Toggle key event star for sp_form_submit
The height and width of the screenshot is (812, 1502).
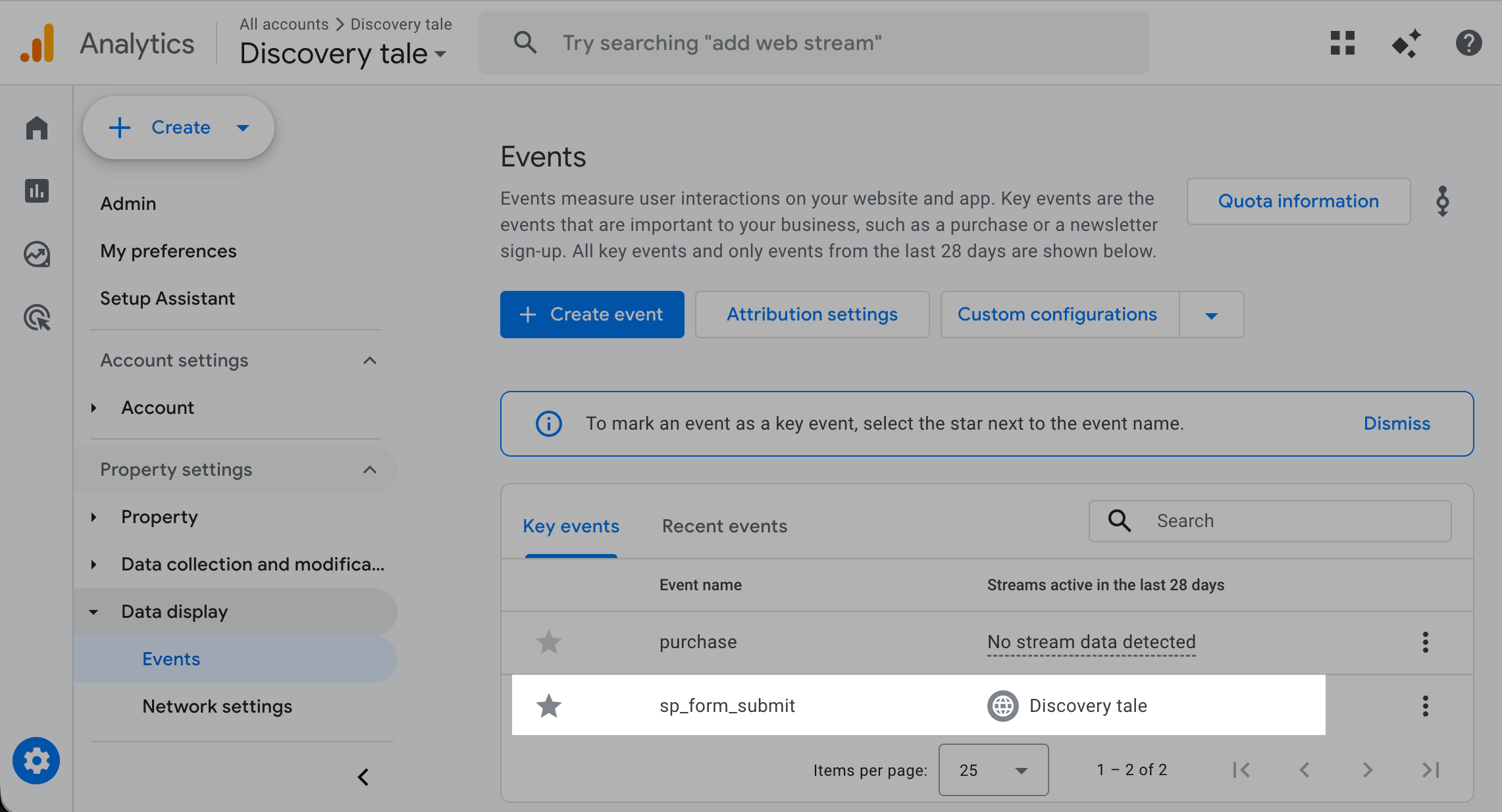[548, 705]
